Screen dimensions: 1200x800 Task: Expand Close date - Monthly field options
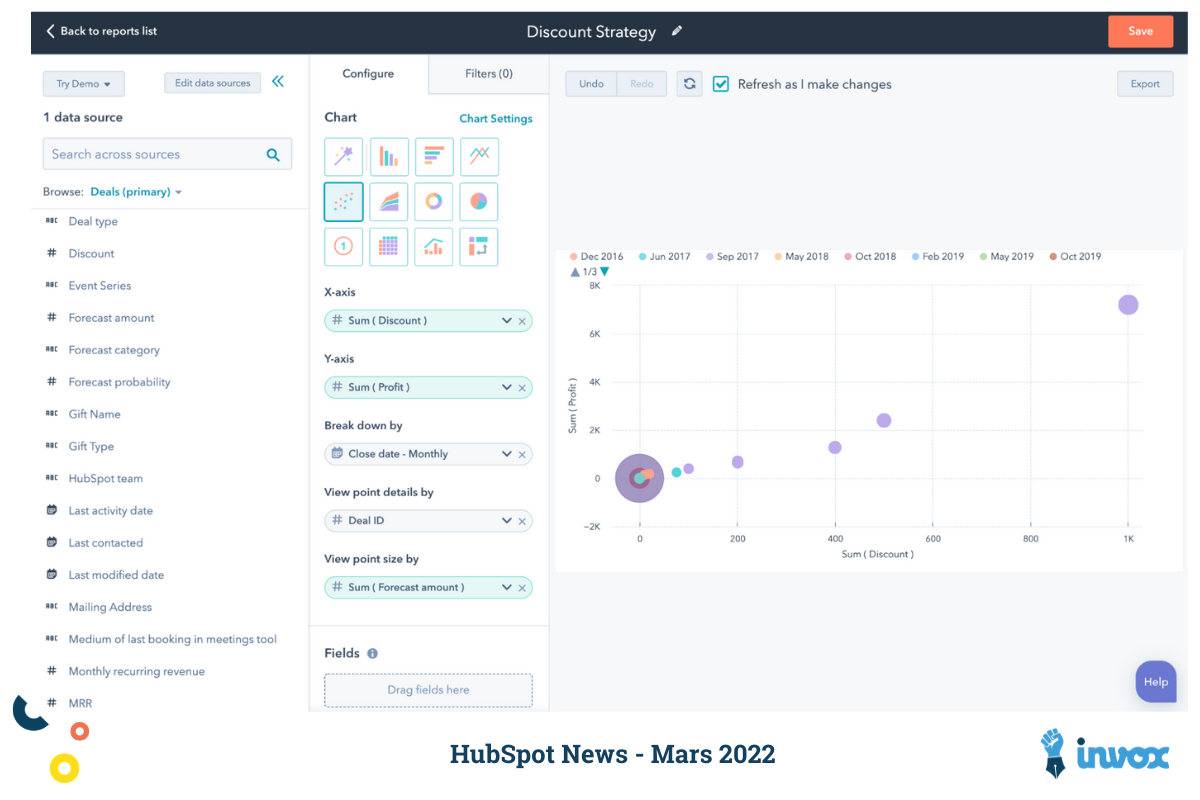(507, 454)
